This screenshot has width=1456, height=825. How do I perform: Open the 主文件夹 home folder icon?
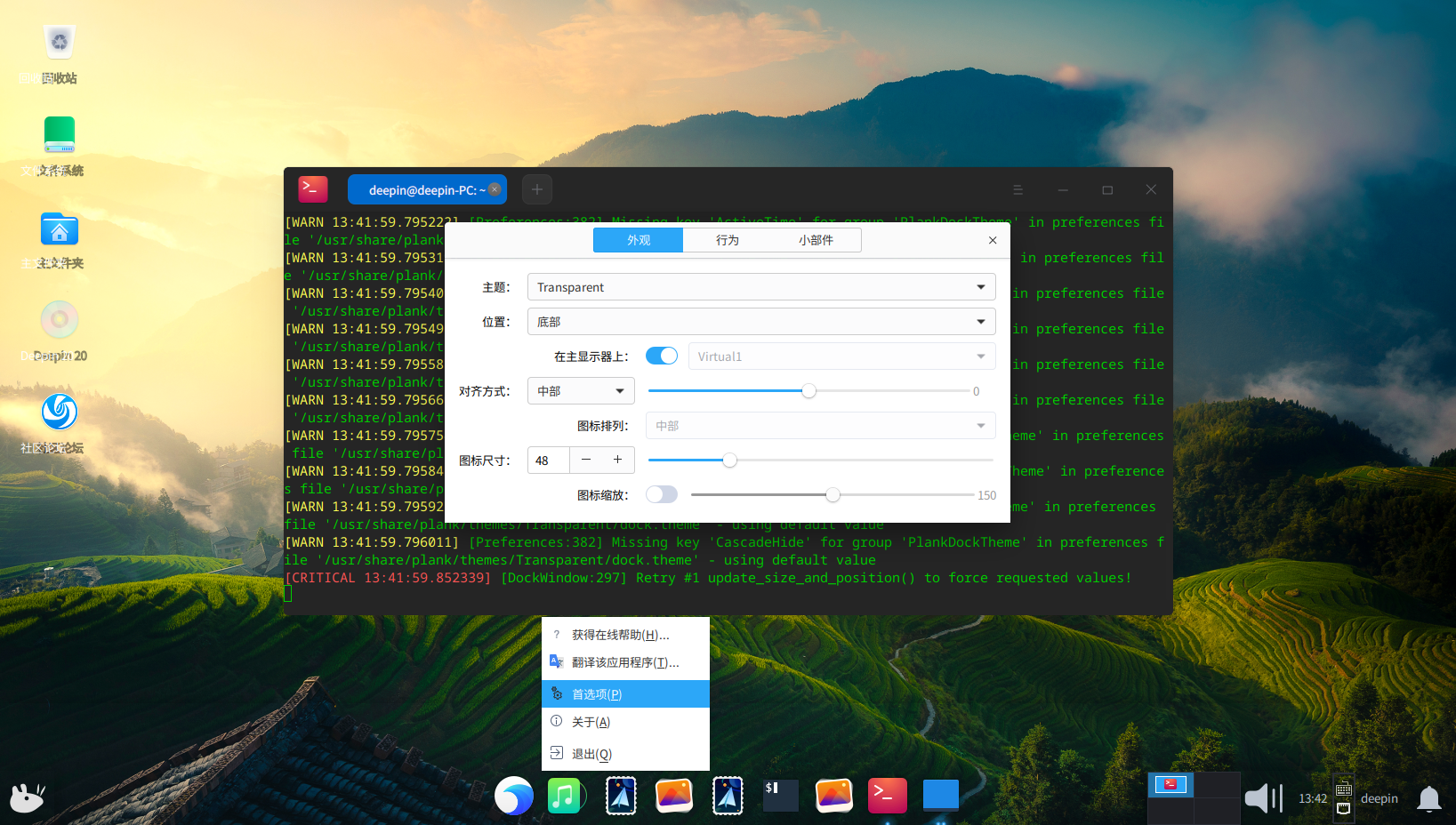tap(60, 229)
